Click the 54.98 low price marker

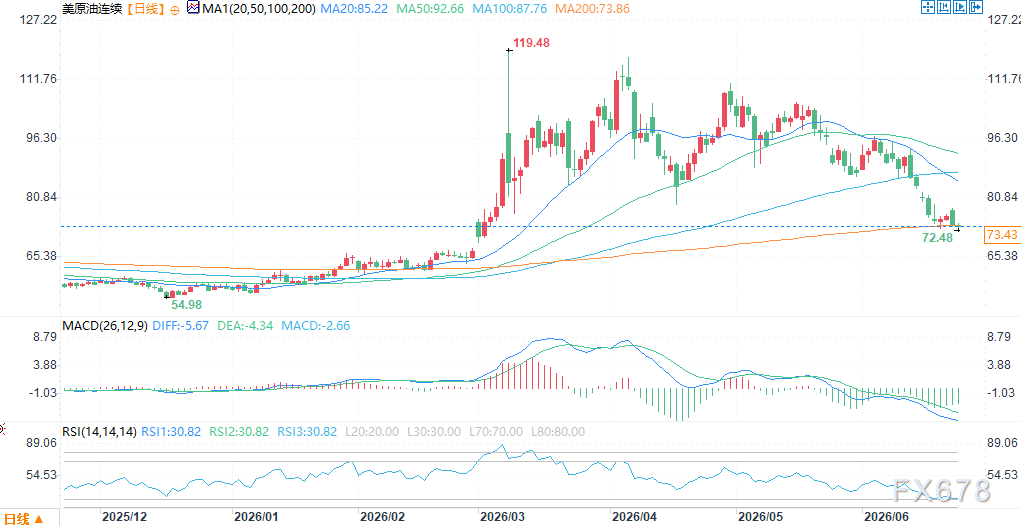click(x=186, y=305)
